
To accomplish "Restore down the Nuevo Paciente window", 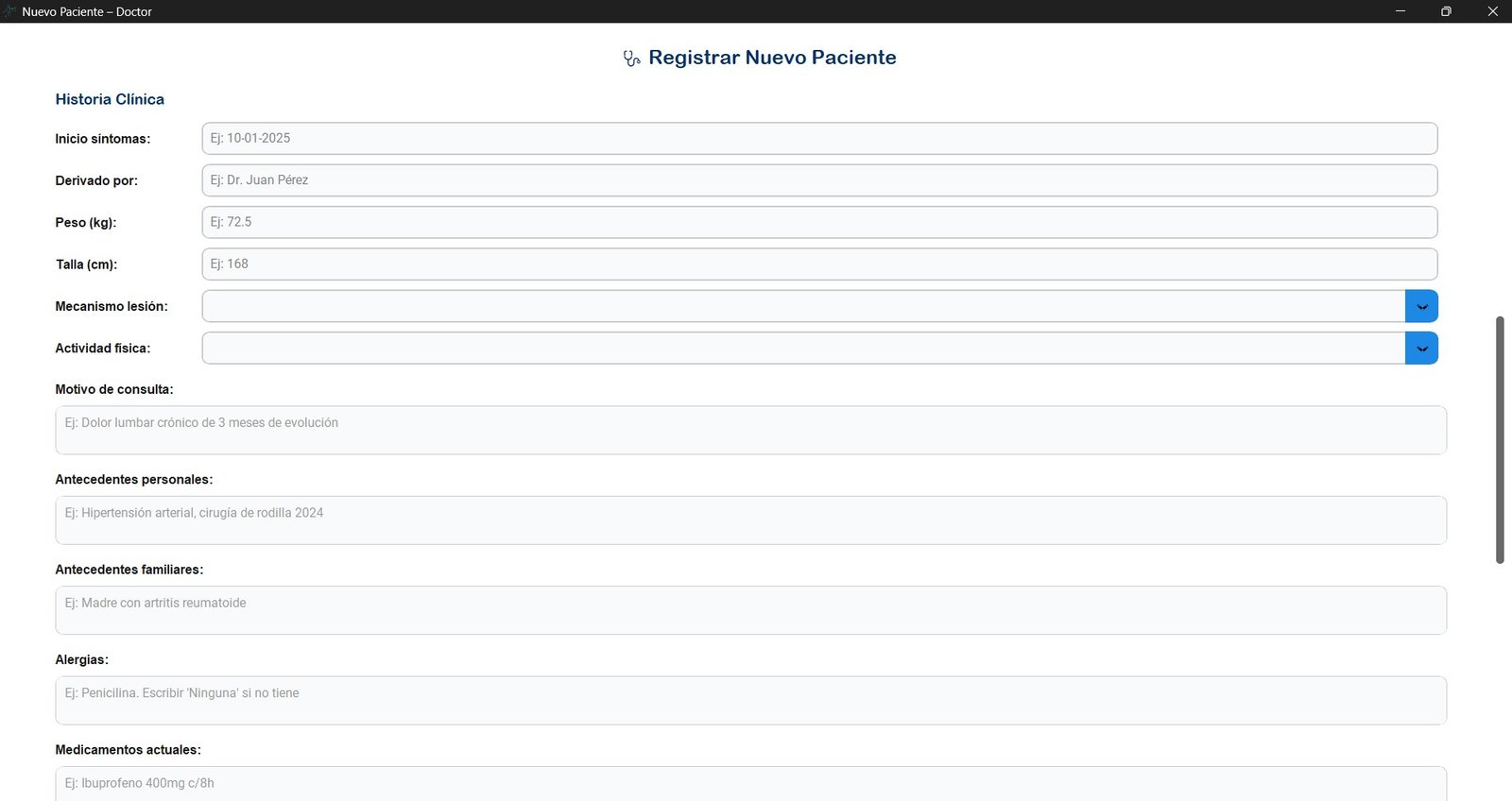I will click(x=1446, y=11).
